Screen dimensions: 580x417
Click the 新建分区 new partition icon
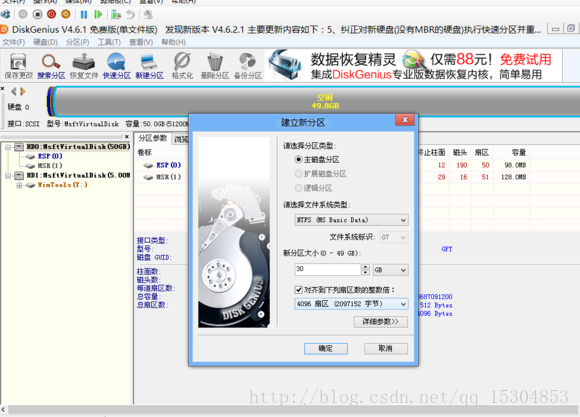pyautogui.click(x=149, y=66)
